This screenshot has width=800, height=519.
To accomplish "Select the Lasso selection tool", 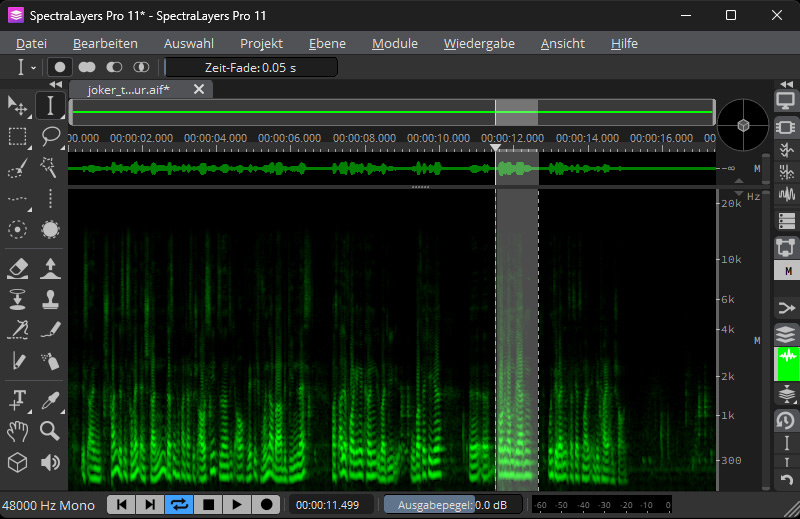I will click(50, 137).
